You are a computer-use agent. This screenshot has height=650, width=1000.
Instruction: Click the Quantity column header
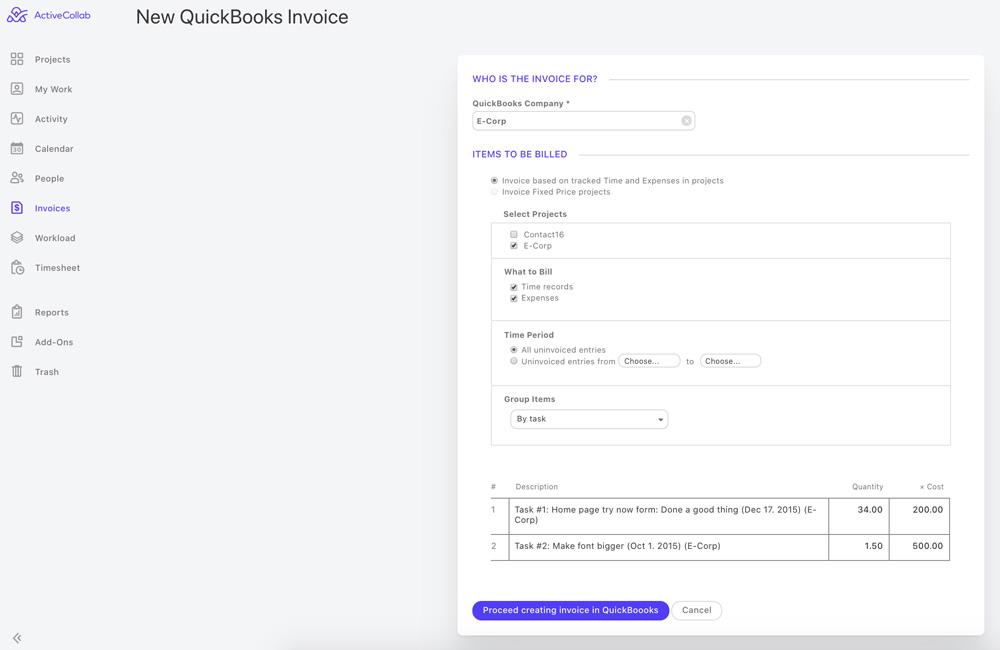click(x=867, y=487)
